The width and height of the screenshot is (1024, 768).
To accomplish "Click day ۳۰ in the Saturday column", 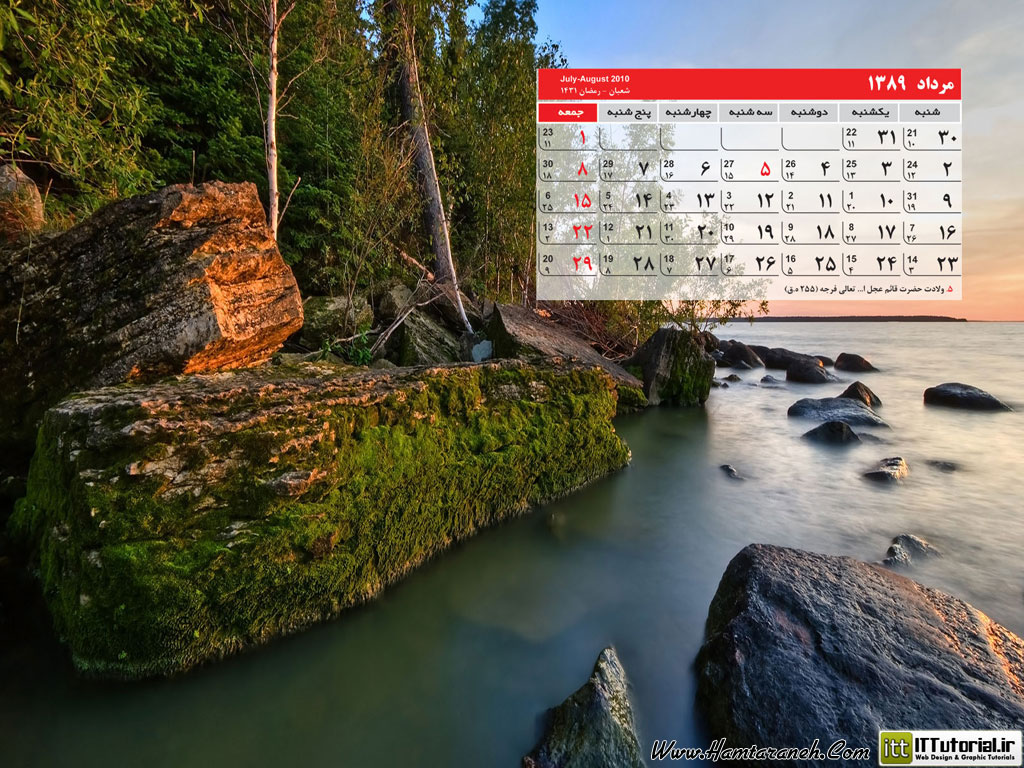I will [946, 138].
